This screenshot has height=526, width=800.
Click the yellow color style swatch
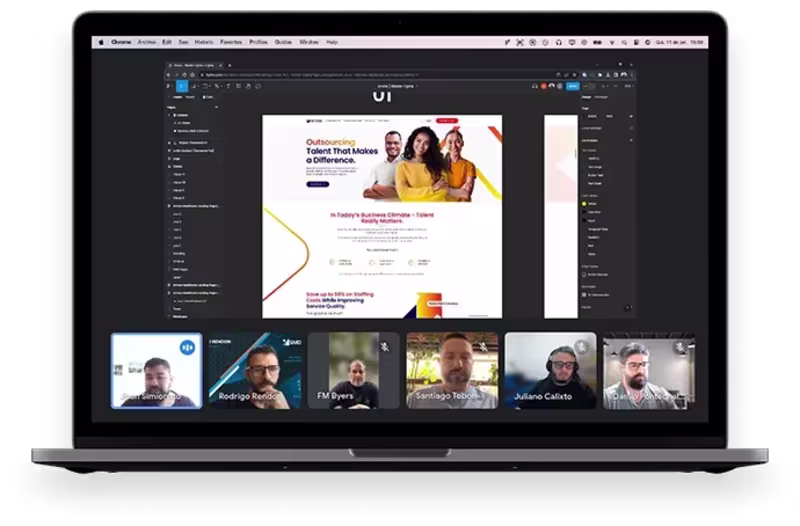[584, 204]
